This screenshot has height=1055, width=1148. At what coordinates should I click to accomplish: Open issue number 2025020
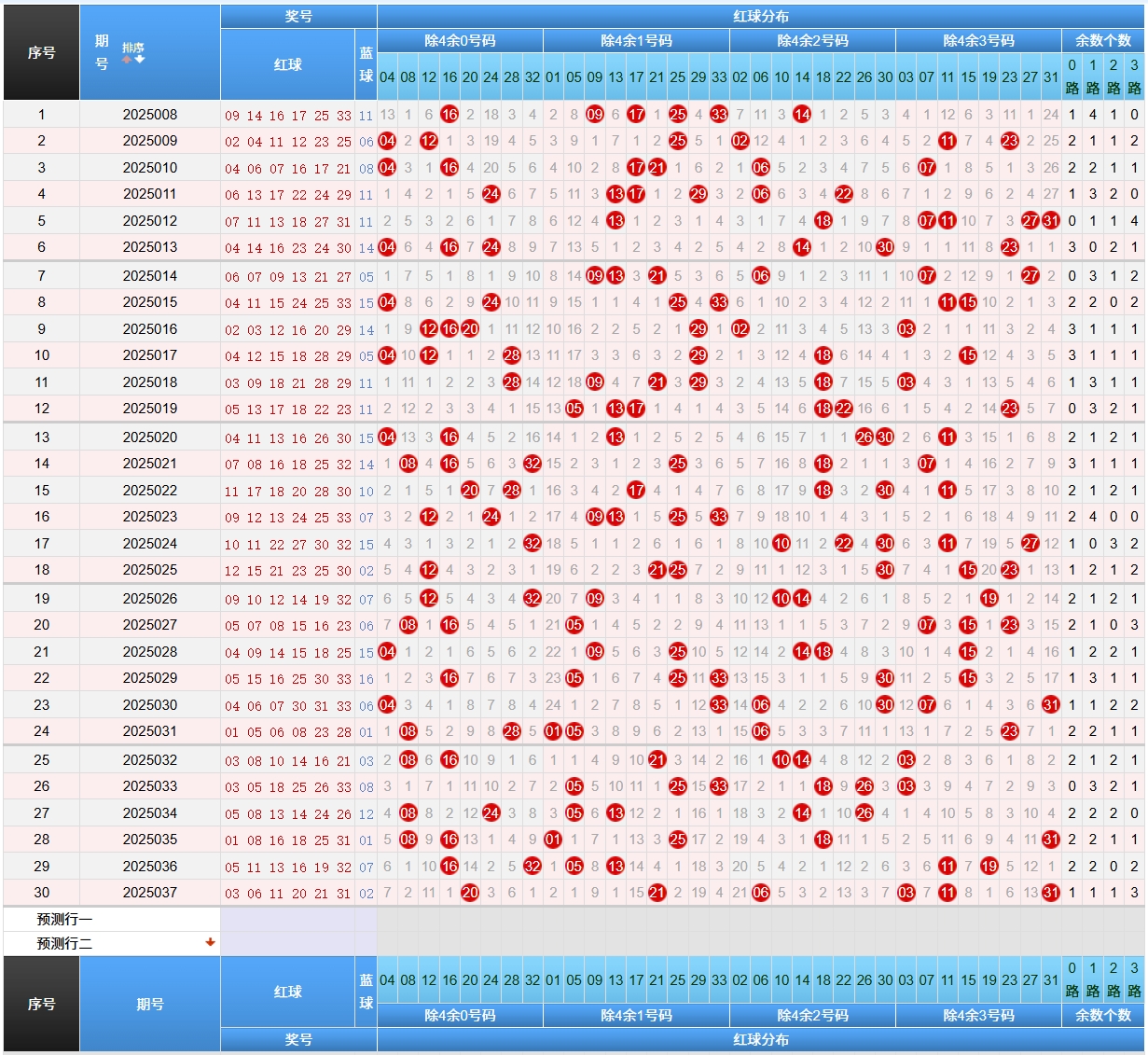149,437
